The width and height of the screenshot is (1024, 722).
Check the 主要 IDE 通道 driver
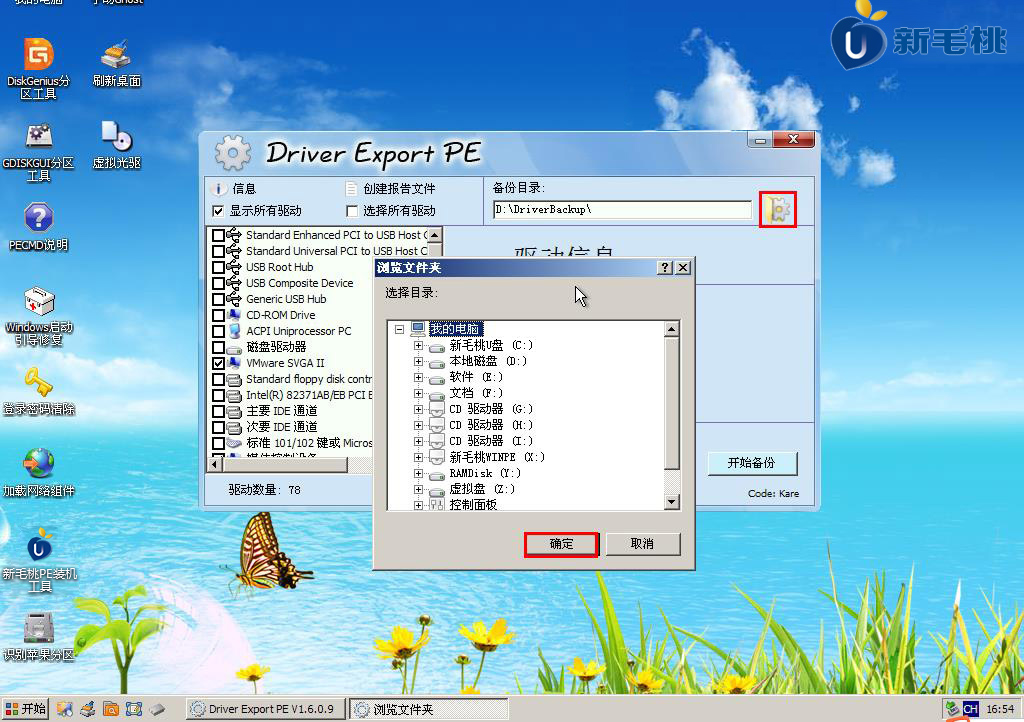[218, 411]
